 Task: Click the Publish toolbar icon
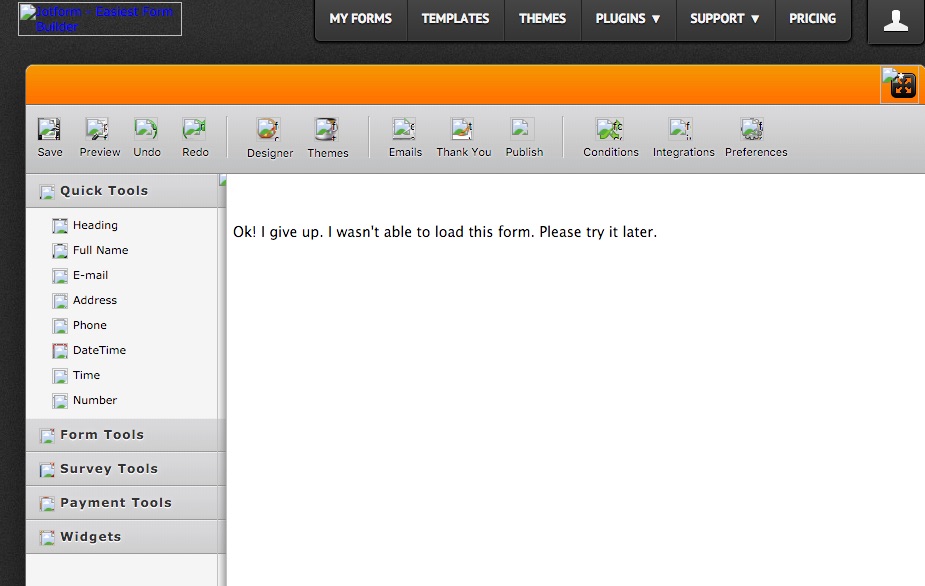tap(524, 137)
